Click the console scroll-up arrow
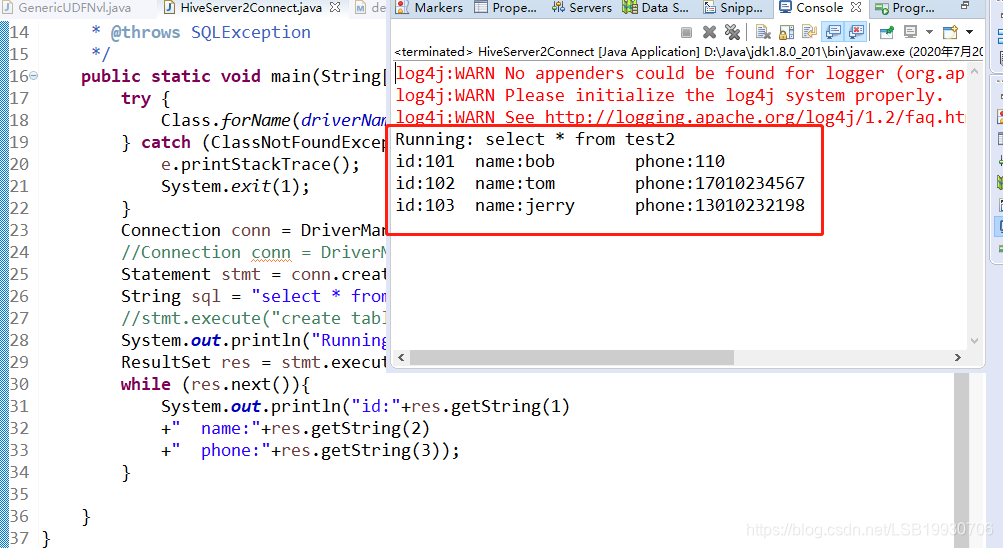The image size is (1003, 548). tap(974, 72)
